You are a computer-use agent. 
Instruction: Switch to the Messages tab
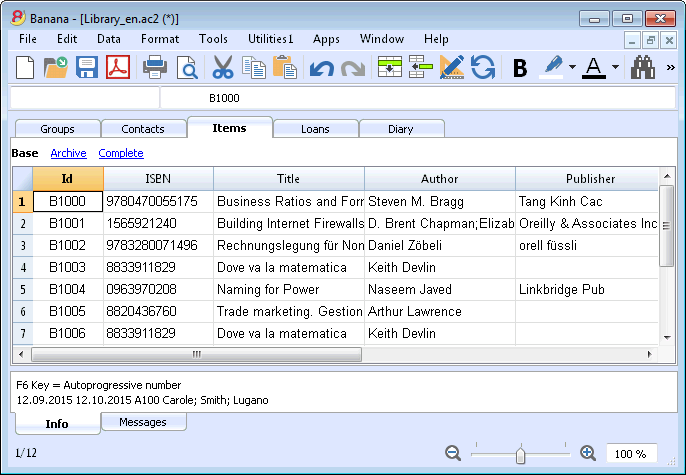(143, 422)
